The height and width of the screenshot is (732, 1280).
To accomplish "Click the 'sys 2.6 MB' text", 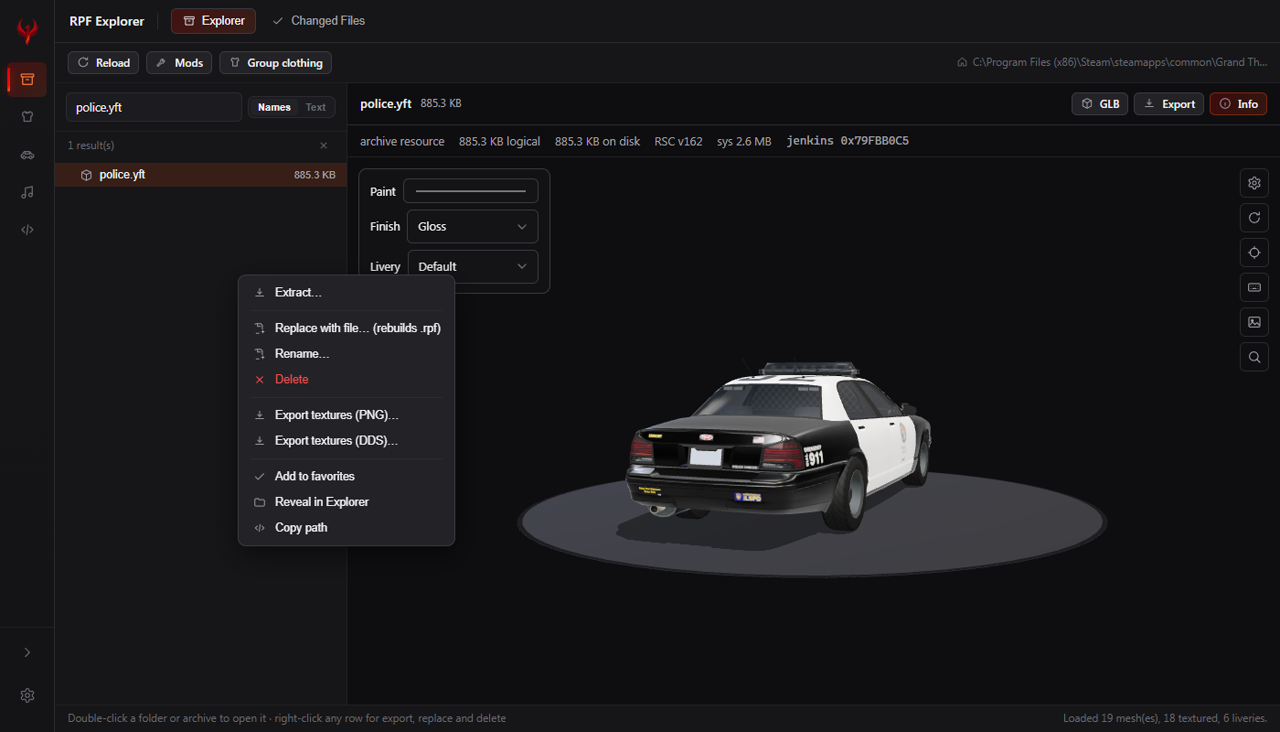I will point(744,141).
